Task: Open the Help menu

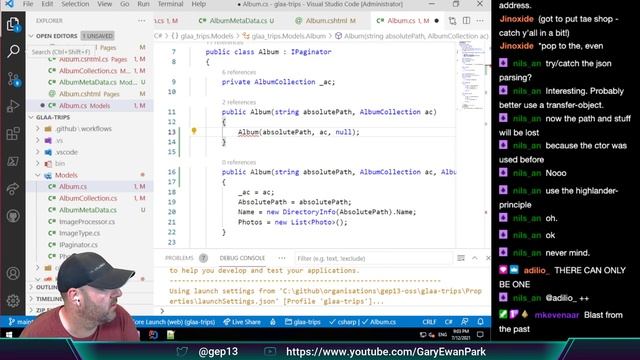Action: click(199, 4)
